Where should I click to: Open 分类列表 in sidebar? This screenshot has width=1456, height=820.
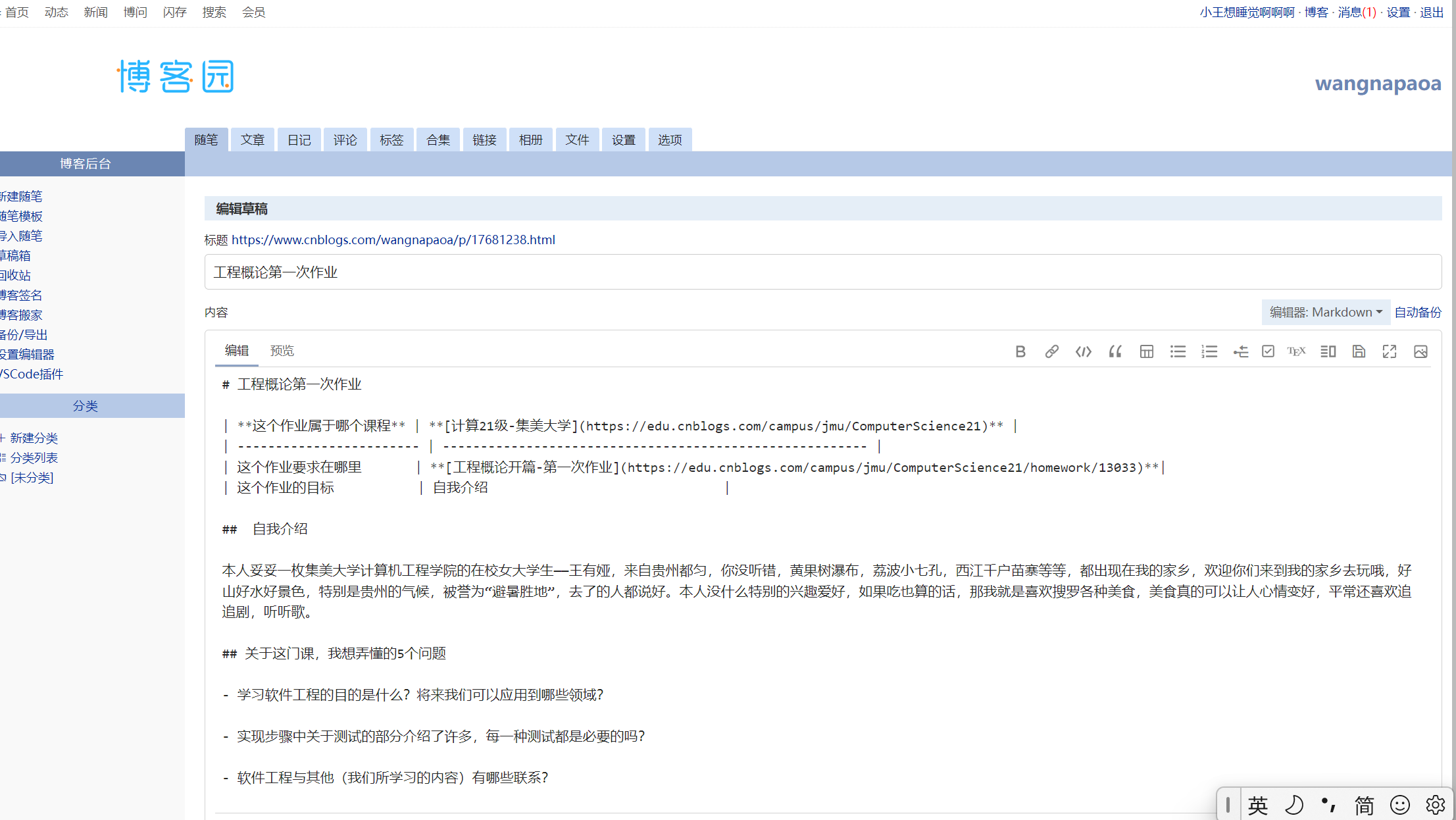click(34, 457)
